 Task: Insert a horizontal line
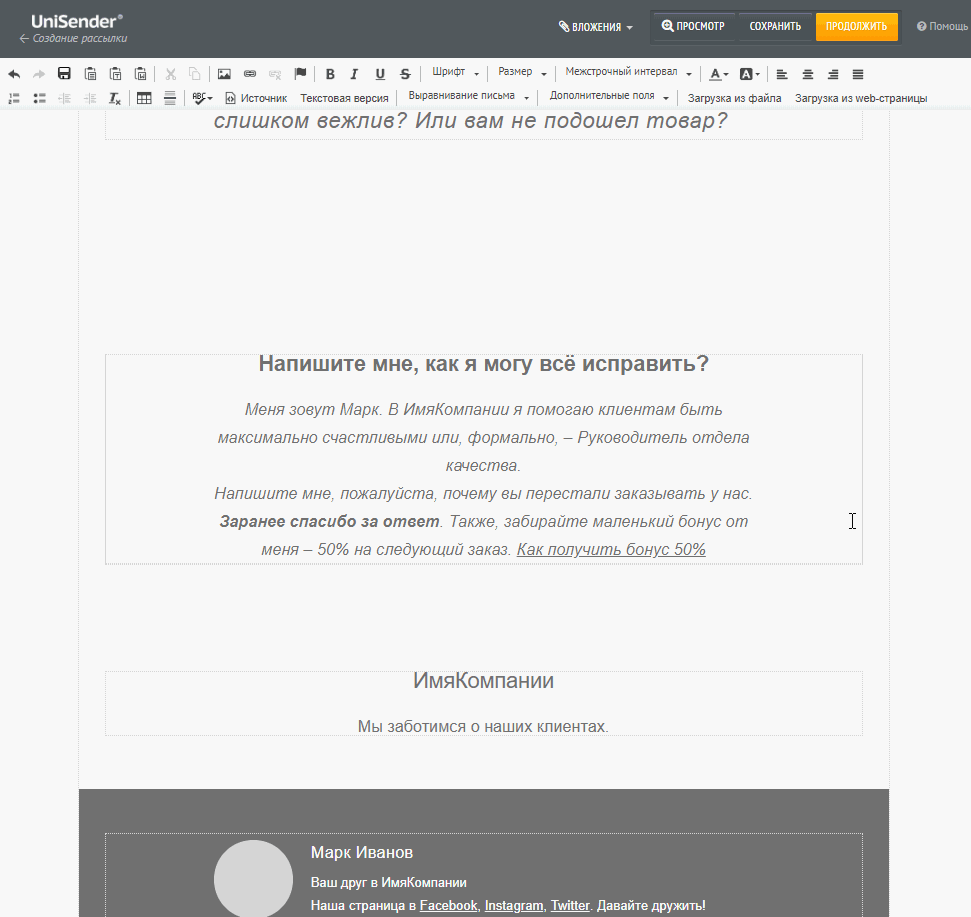coord(170,98)
